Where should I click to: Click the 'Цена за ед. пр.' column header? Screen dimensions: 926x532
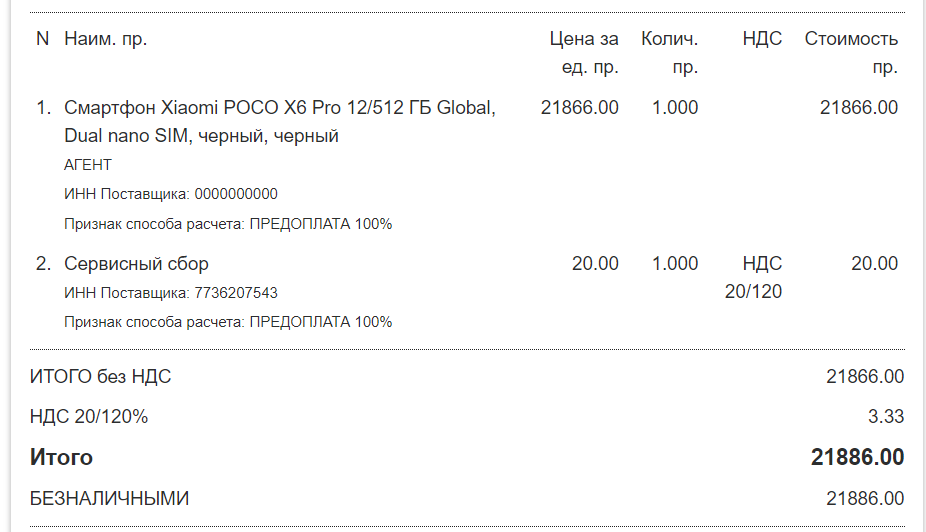pyautogui.click(x=584, y=53)
